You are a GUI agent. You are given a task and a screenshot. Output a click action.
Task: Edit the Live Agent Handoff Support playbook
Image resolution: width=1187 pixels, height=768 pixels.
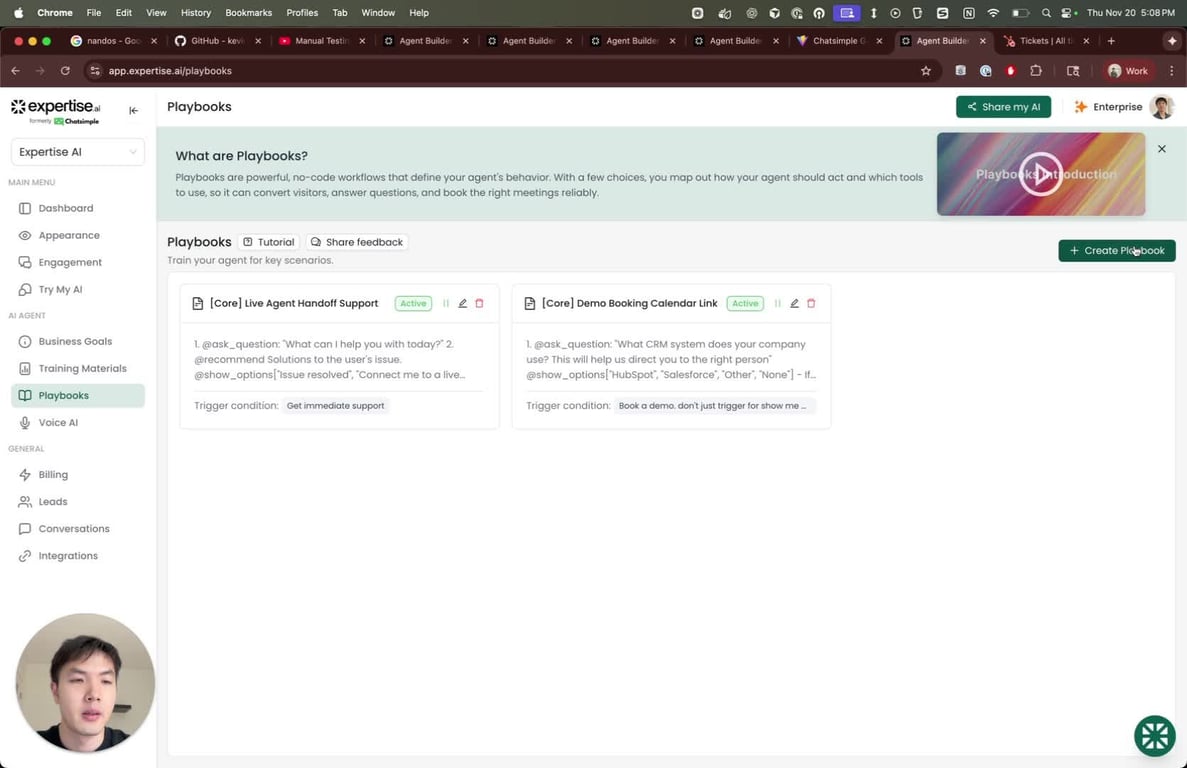[x=463, y=303]
